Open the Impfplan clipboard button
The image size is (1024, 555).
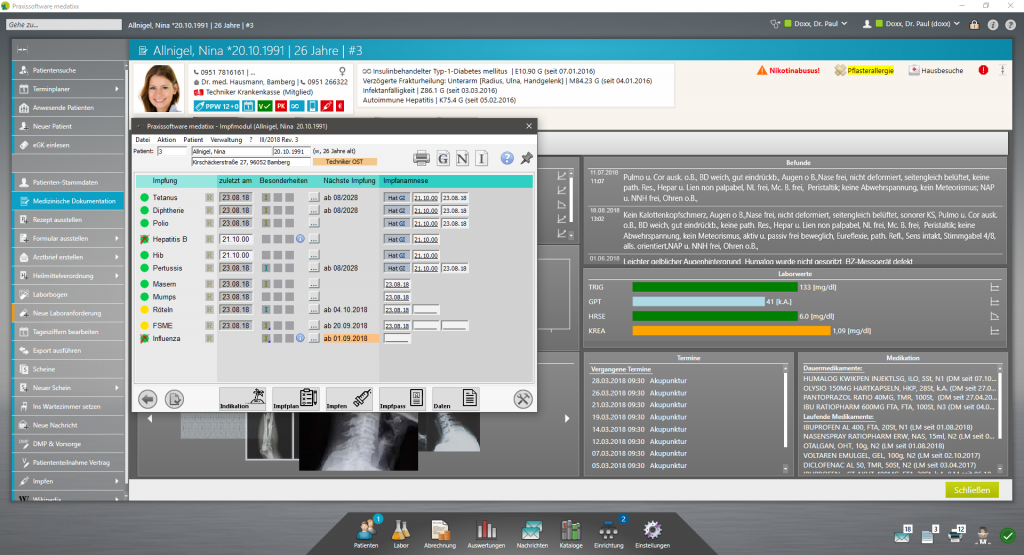pyautogui.click(x=294, y=398)
